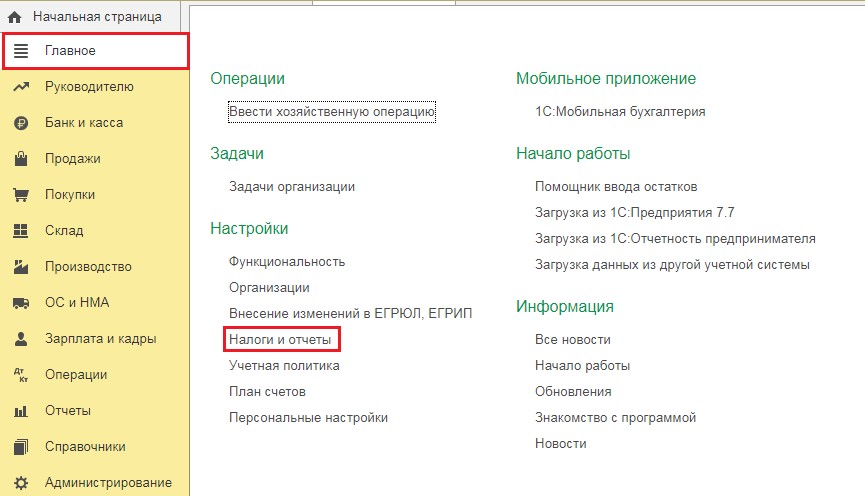Click the Дт/Кт icon for Операции
This screenshot has width=865, height=496.
click(21, 375)
